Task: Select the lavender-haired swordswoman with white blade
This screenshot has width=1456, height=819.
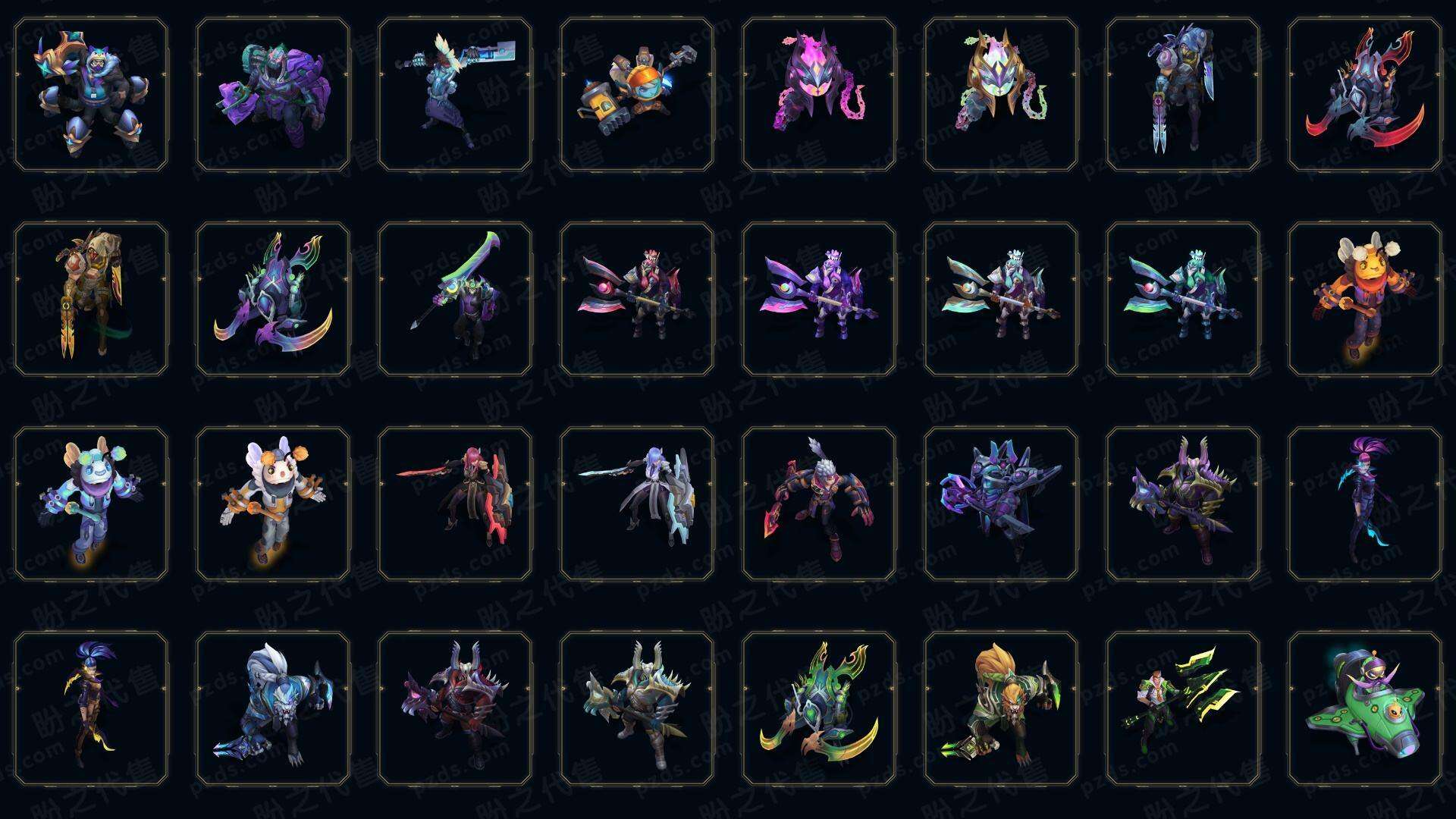Action: coord(637,504)
